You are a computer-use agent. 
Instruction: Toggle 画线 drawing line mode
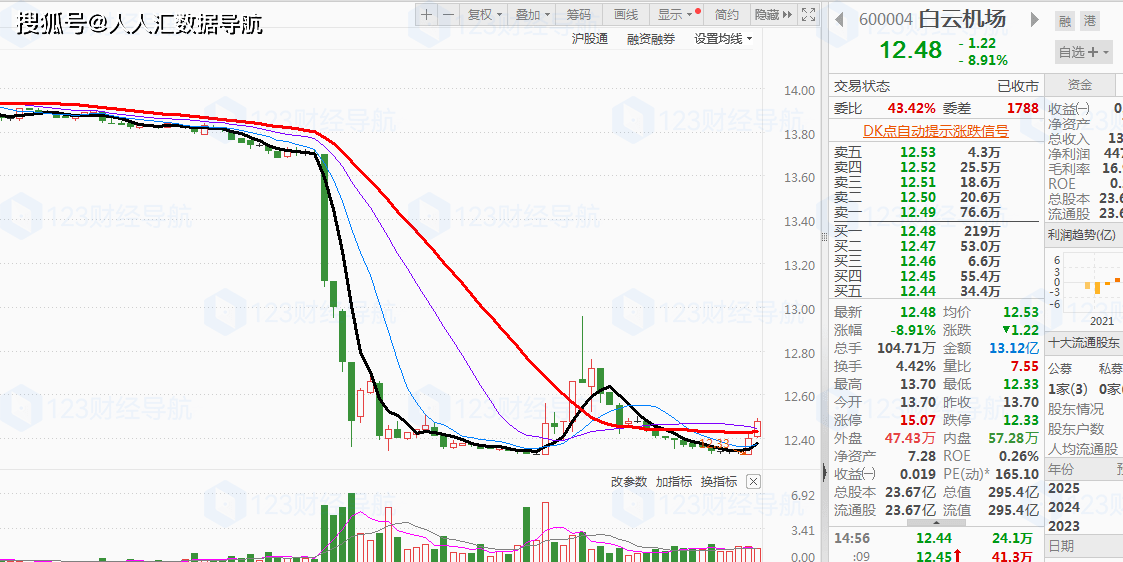point(625,14)
